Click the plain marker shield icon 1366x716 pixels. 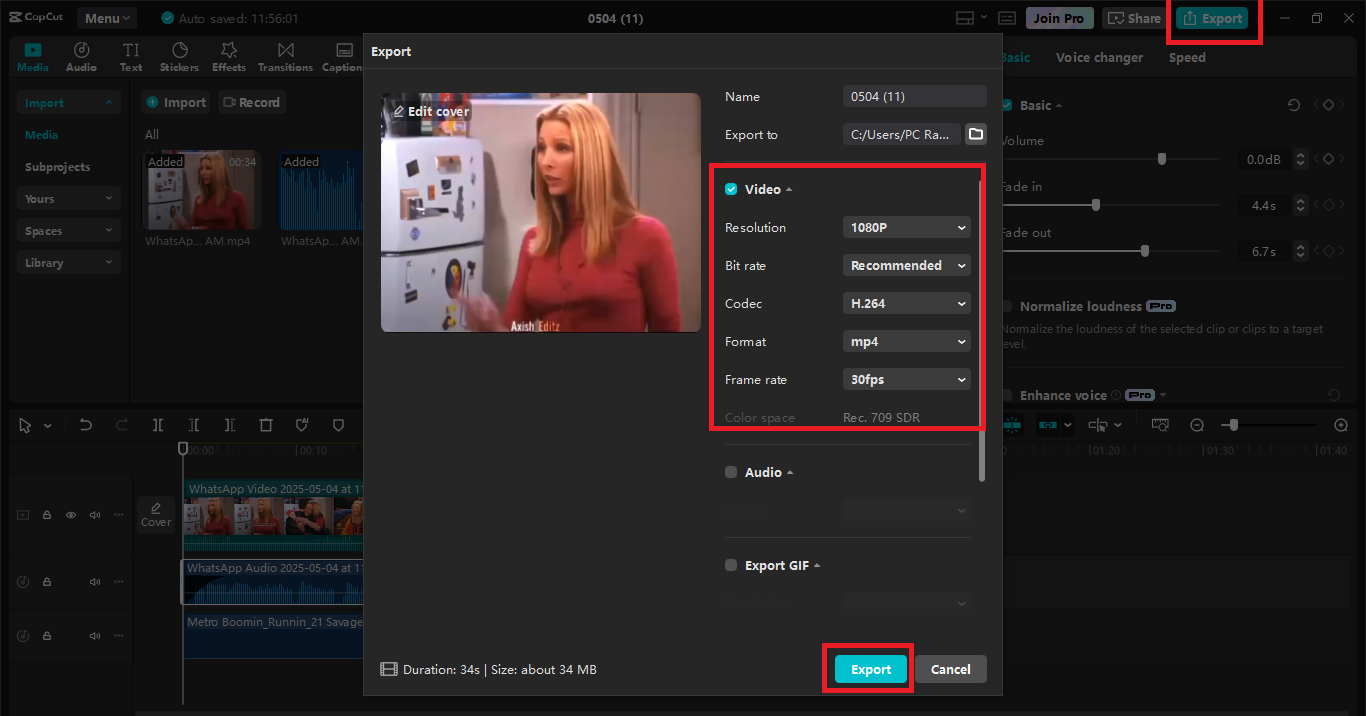click(x=338, y=425)
